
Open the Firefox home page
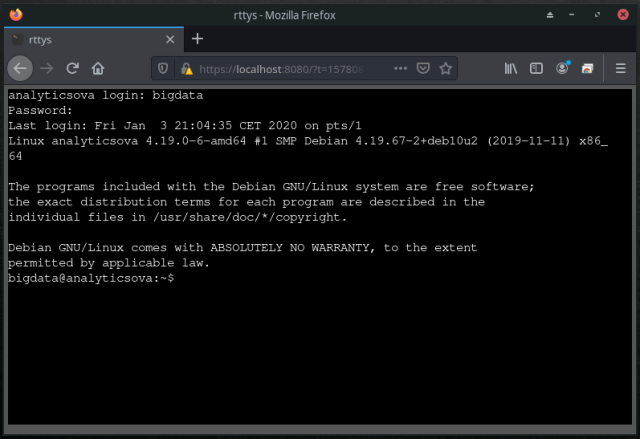pyautogui.click(x=98, y=69)
